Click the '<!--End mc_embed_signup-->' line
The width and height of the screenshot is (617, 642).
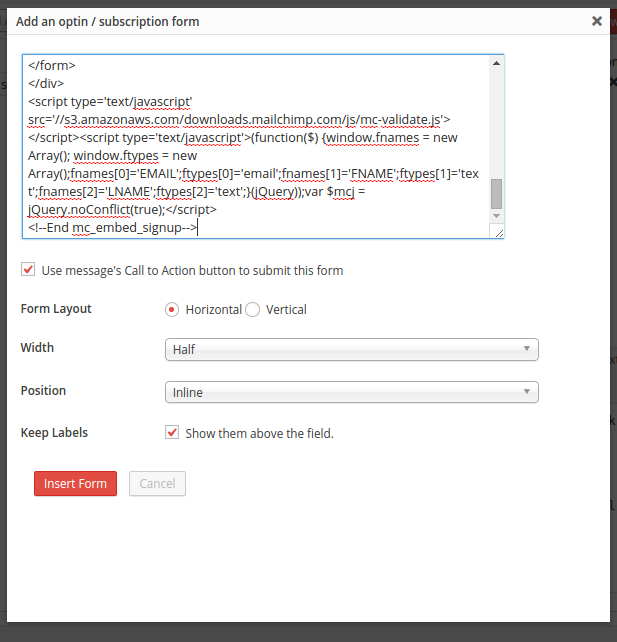113,228
